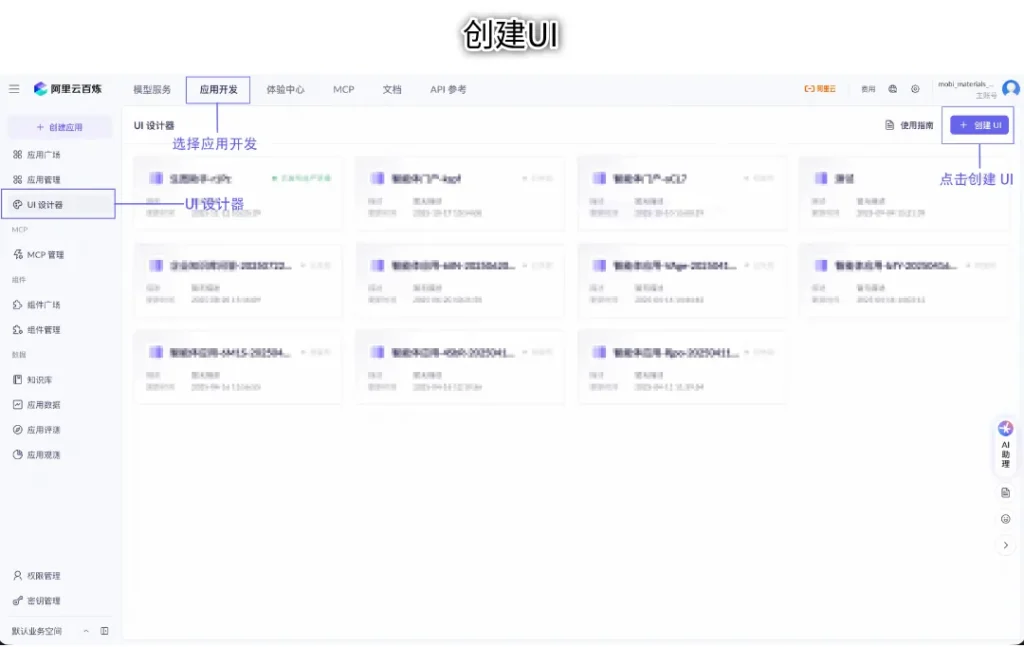
Task: Click the 创建 UI button
Action: pyautogui.click(x=979, y=125)
